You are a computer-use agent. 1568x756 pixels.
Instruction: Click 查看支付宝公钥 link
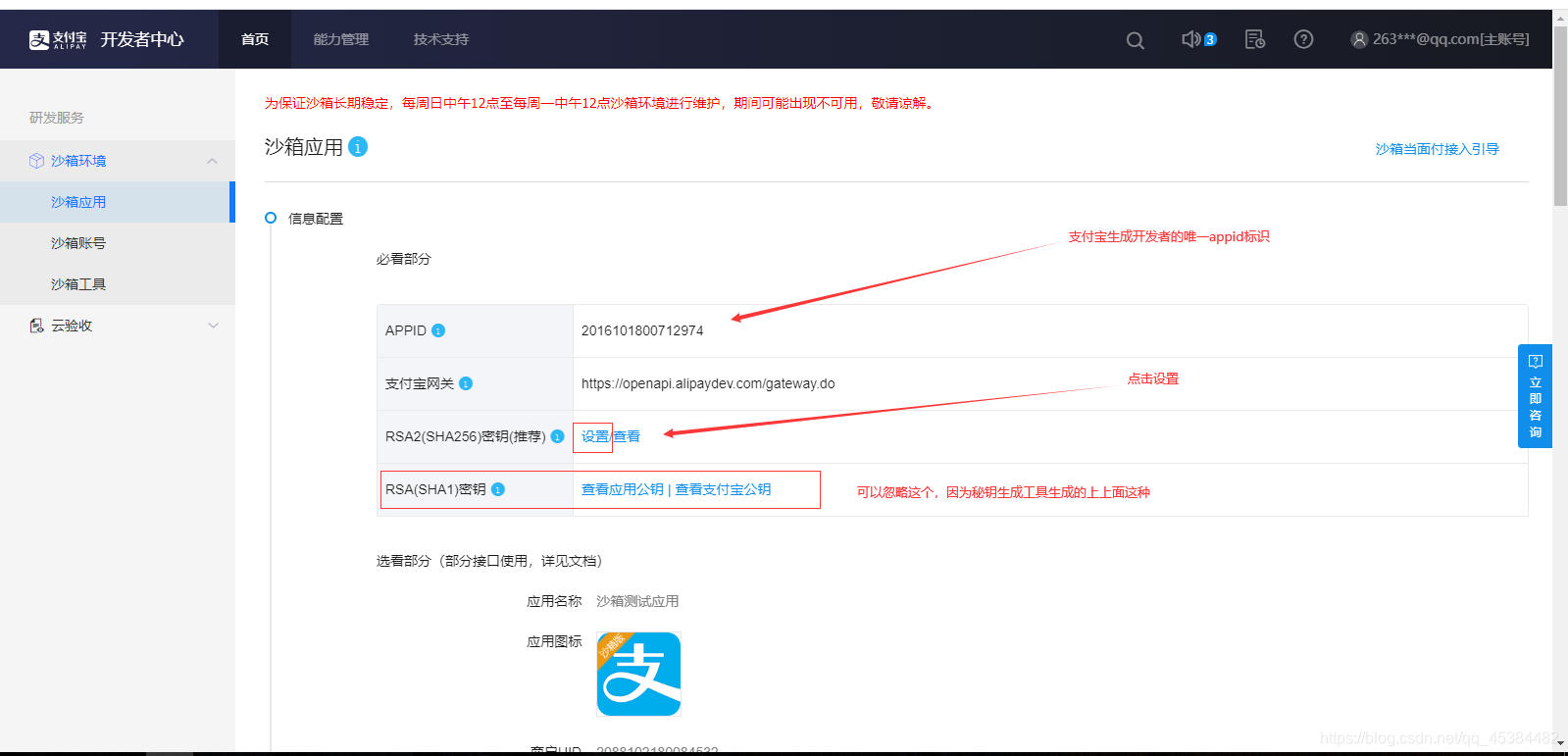tap(723, 489)
